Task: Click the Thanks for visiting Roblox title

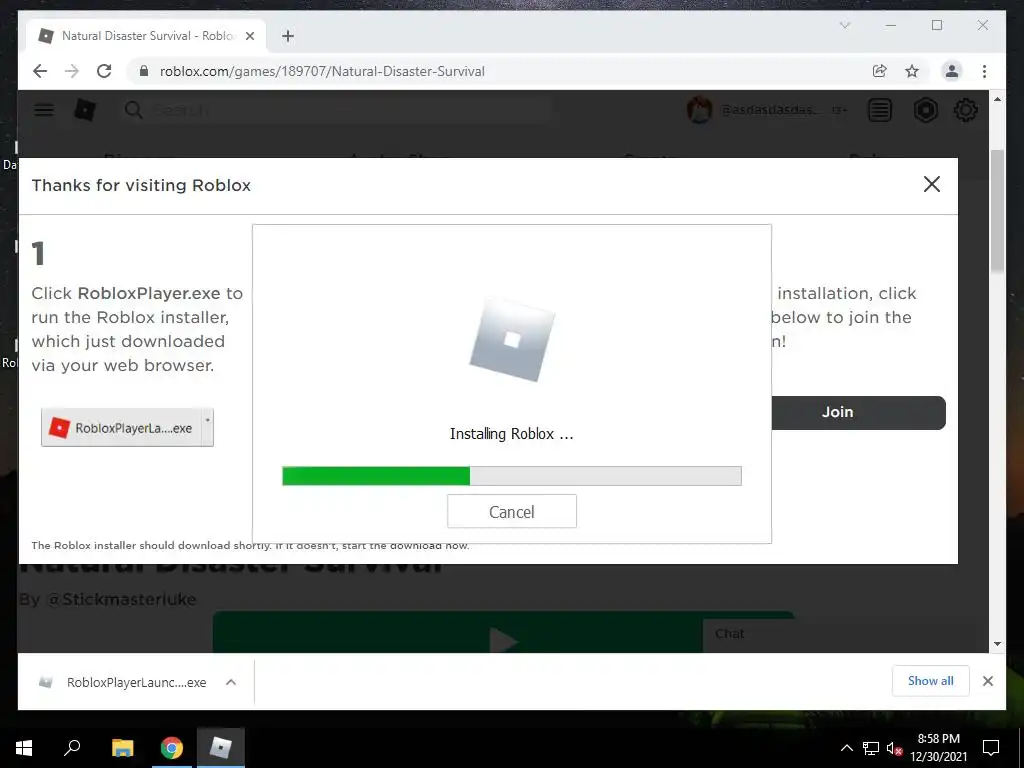Action: (141, 185)
